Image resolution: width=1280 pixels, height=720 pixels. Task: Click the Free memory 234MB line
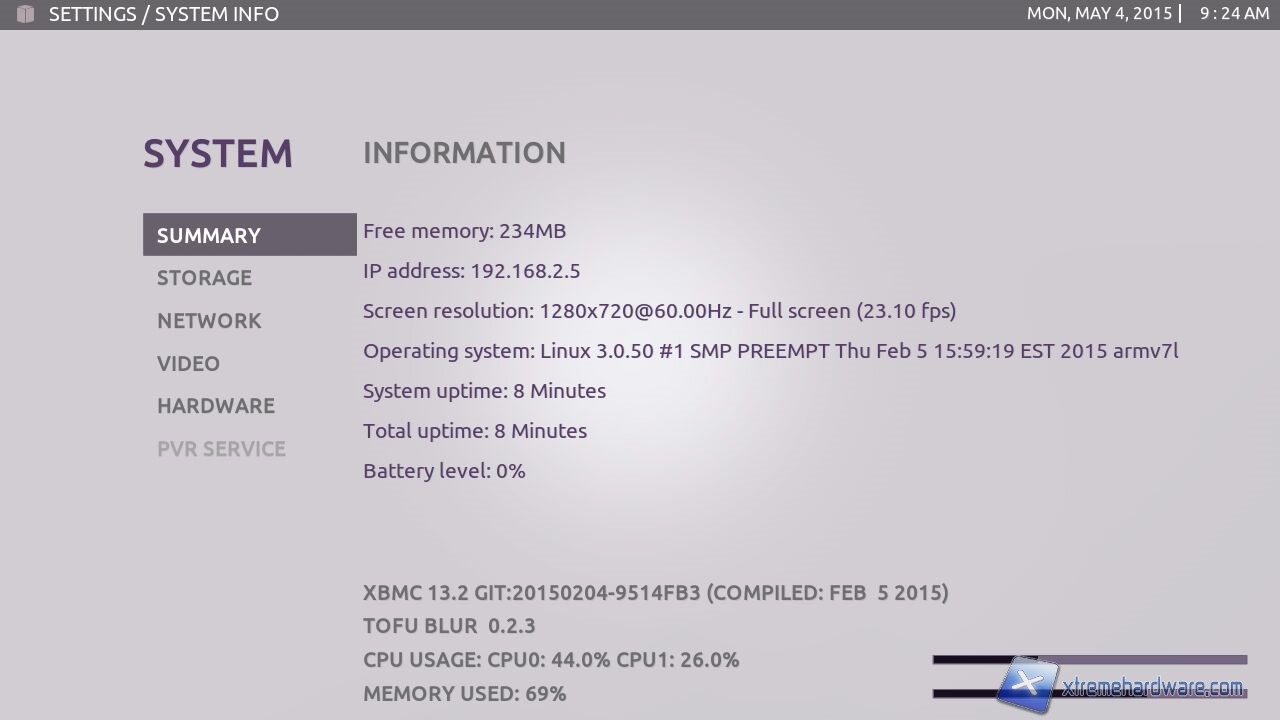pos(464,231)
